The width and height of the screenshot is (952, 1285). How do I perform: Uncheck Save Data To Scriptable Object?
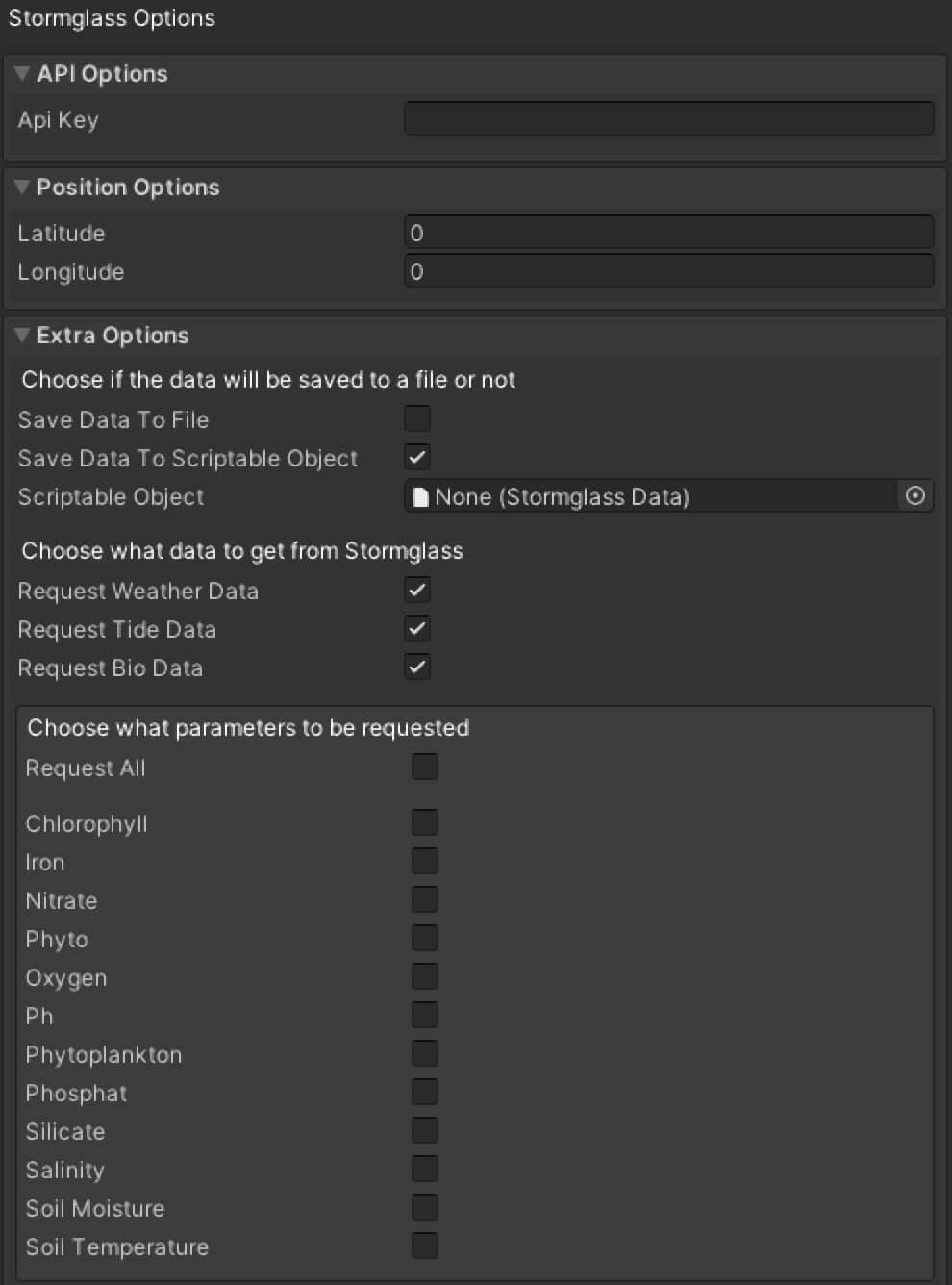[x=417, y=457]
